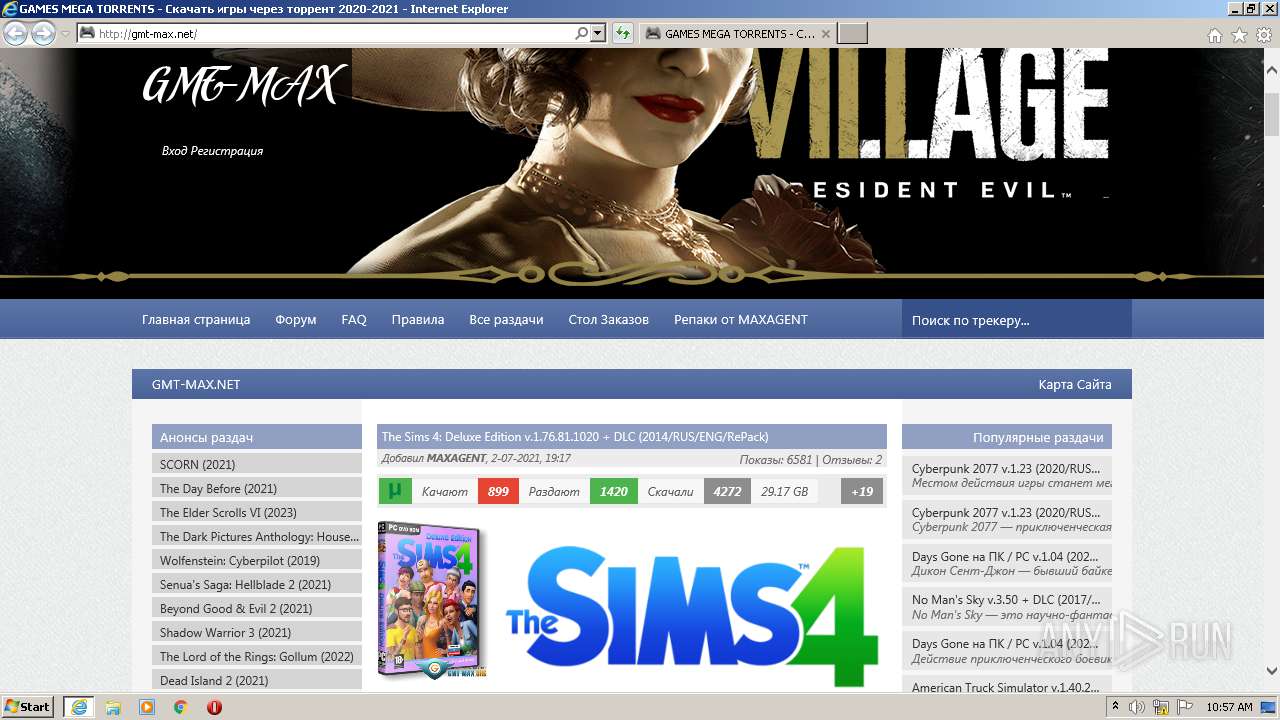The image size is (1280, 720).
Task: Open the GMT-MAX.NET breadcrumb link
Action: [x=196, y=384]
